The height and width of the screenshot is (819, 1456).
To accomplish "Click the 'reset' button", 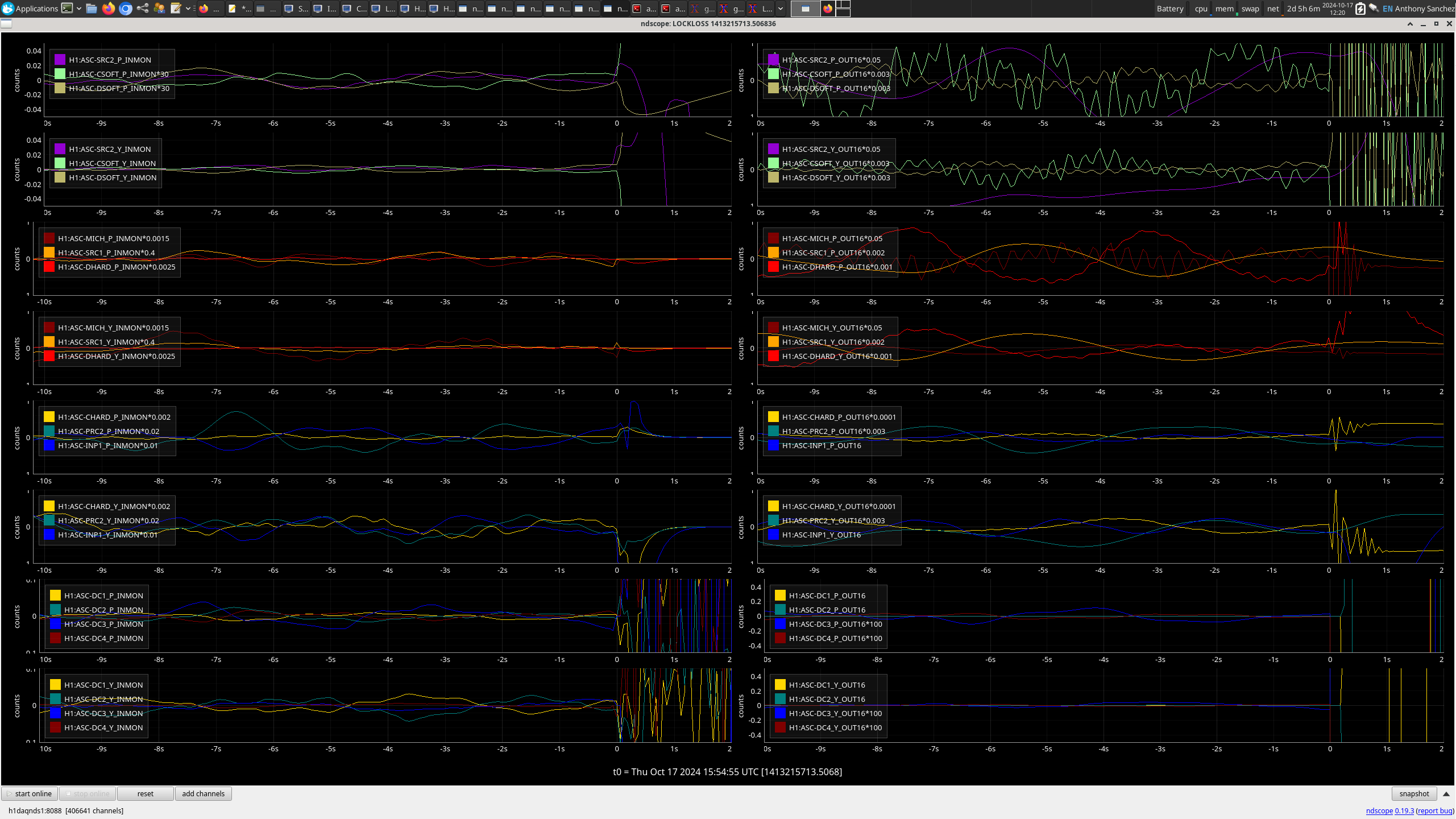I will pyautogui.click(x=145, y=793).
